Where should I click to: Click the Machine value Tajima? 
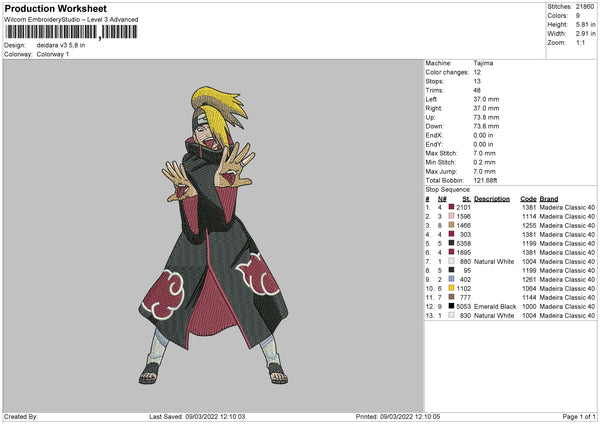[482, 63]
